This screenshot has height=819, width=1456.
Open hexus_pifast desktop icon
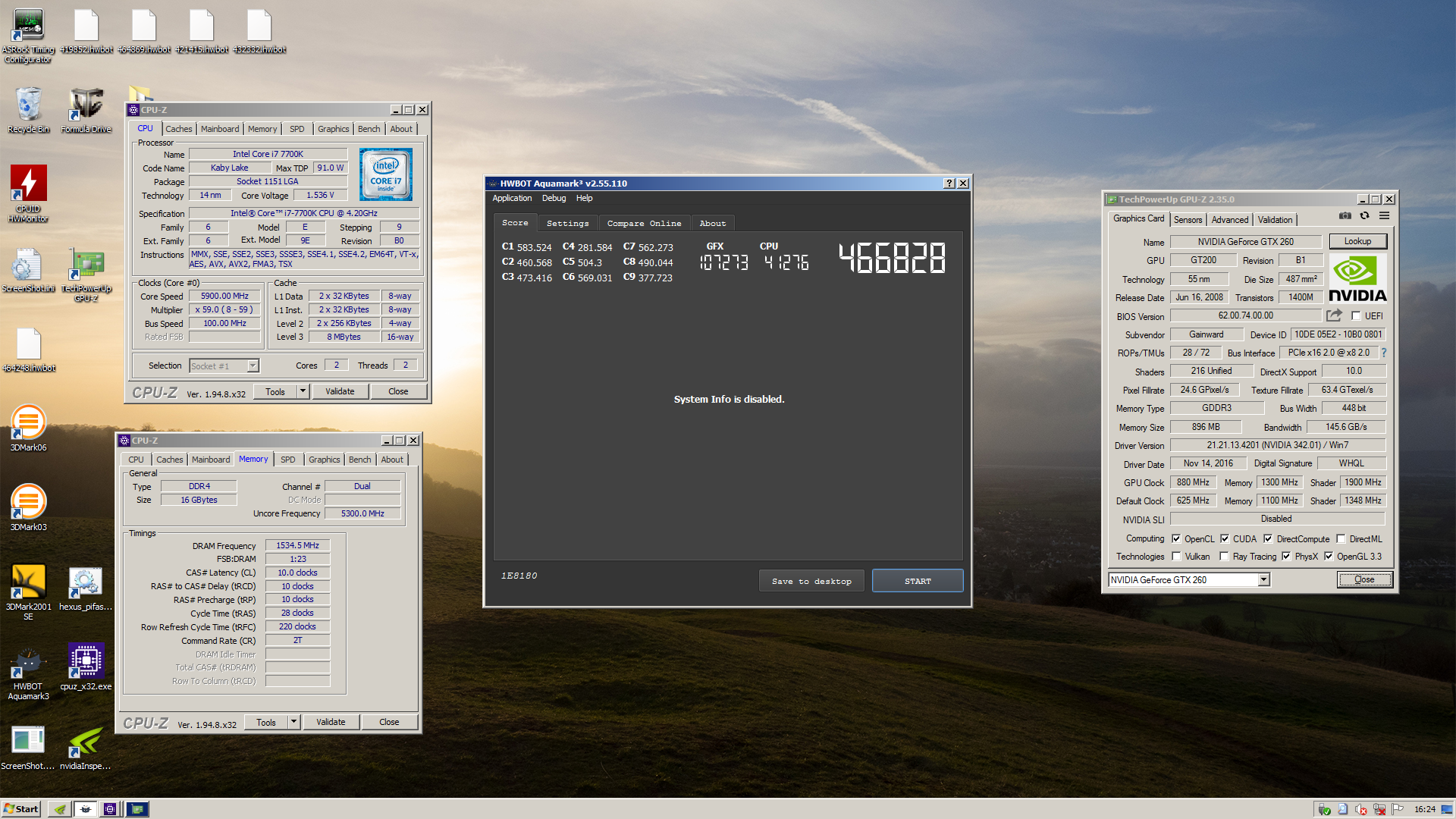pyautogui.click(x=86, y=588)
